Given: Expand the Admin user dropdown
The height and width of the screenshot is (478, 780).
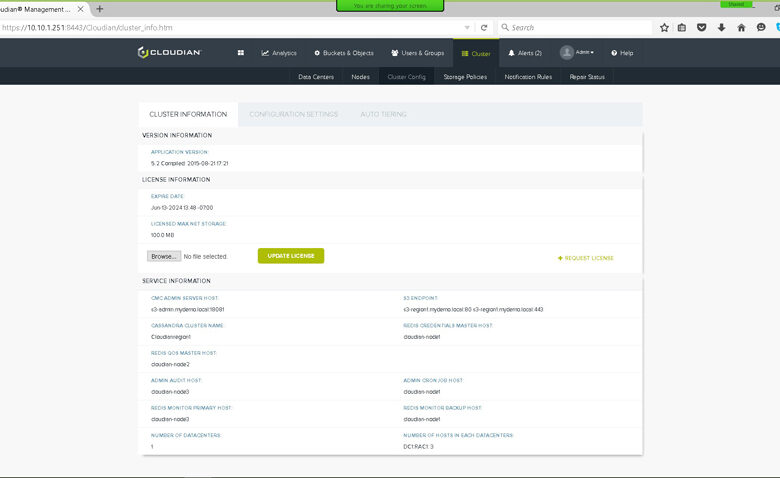Looking at the screenshot, I should pos(577,52).
